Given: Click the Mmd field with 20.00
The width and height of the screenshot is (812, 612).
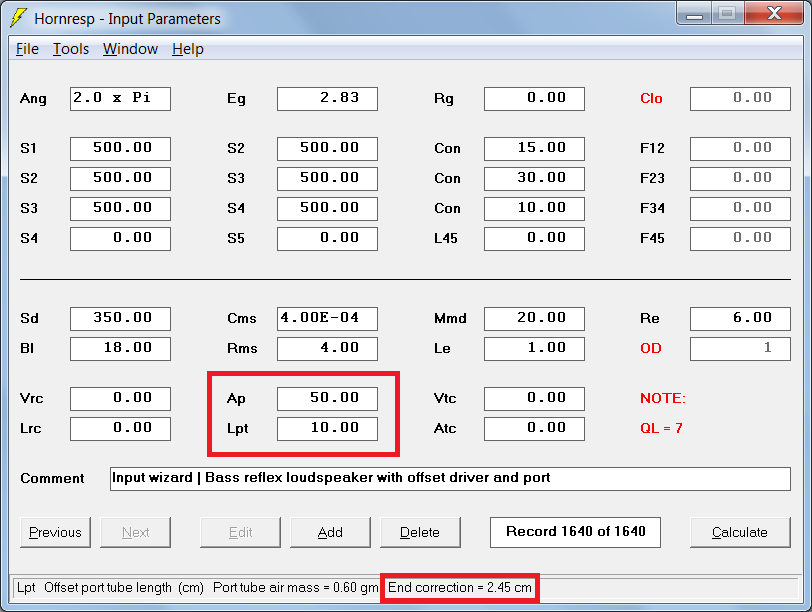Looking at the screenshot, I should point(534,318).
